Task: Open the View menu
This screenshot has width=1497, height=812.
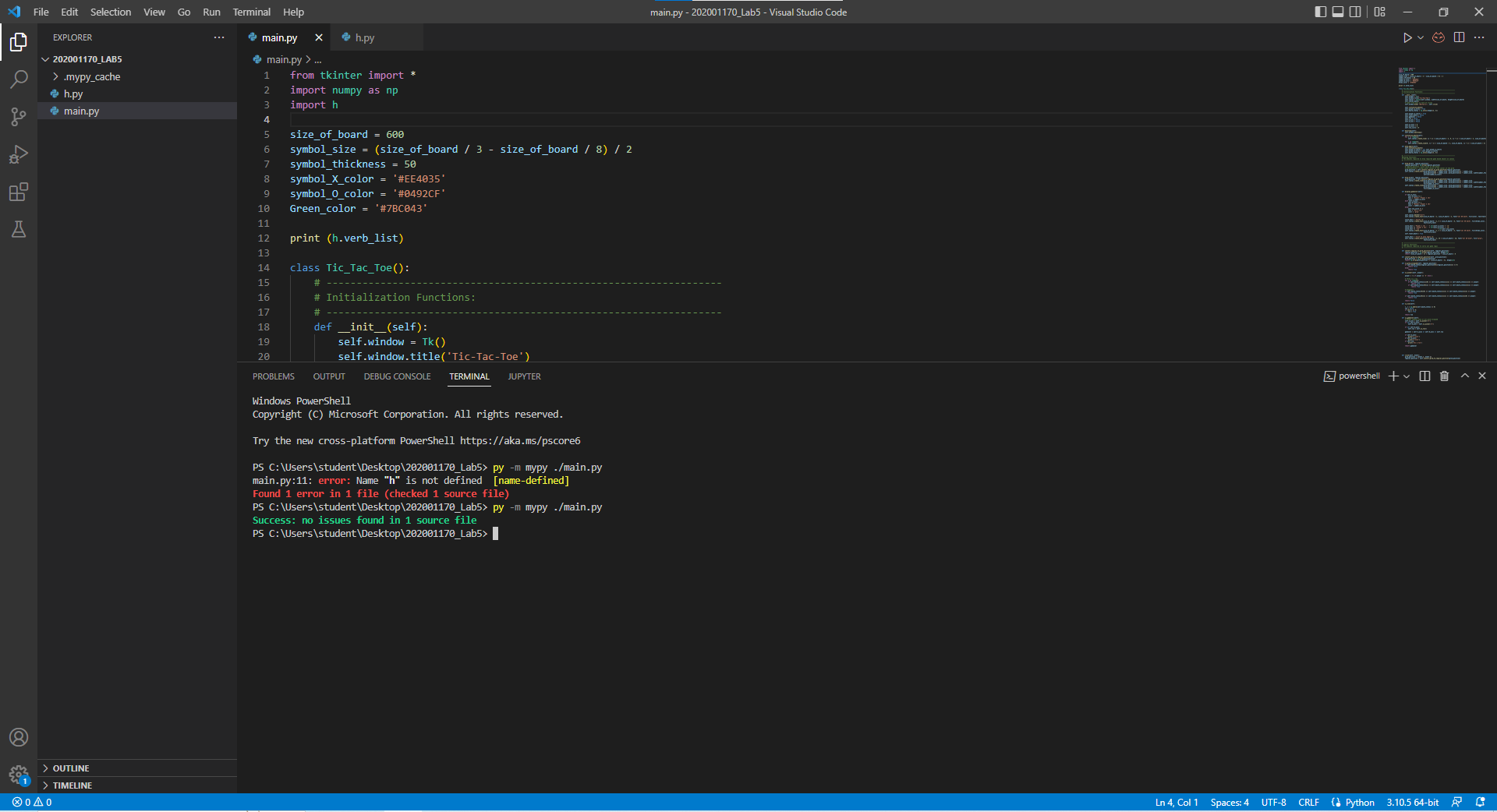Action: tap(154, 12)
